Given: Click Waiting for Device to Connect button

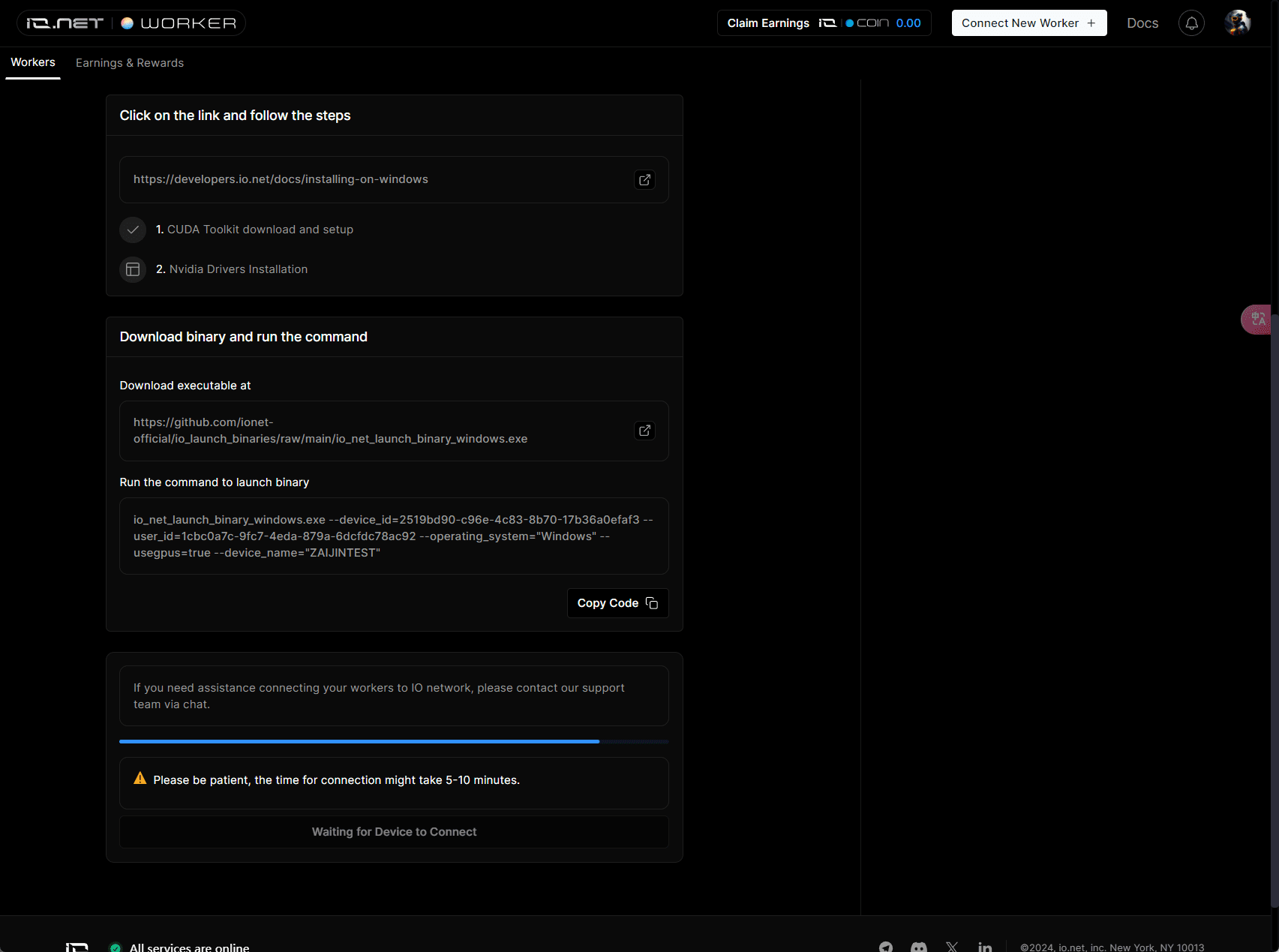Looking at the screenshot, I should (394, 832).
